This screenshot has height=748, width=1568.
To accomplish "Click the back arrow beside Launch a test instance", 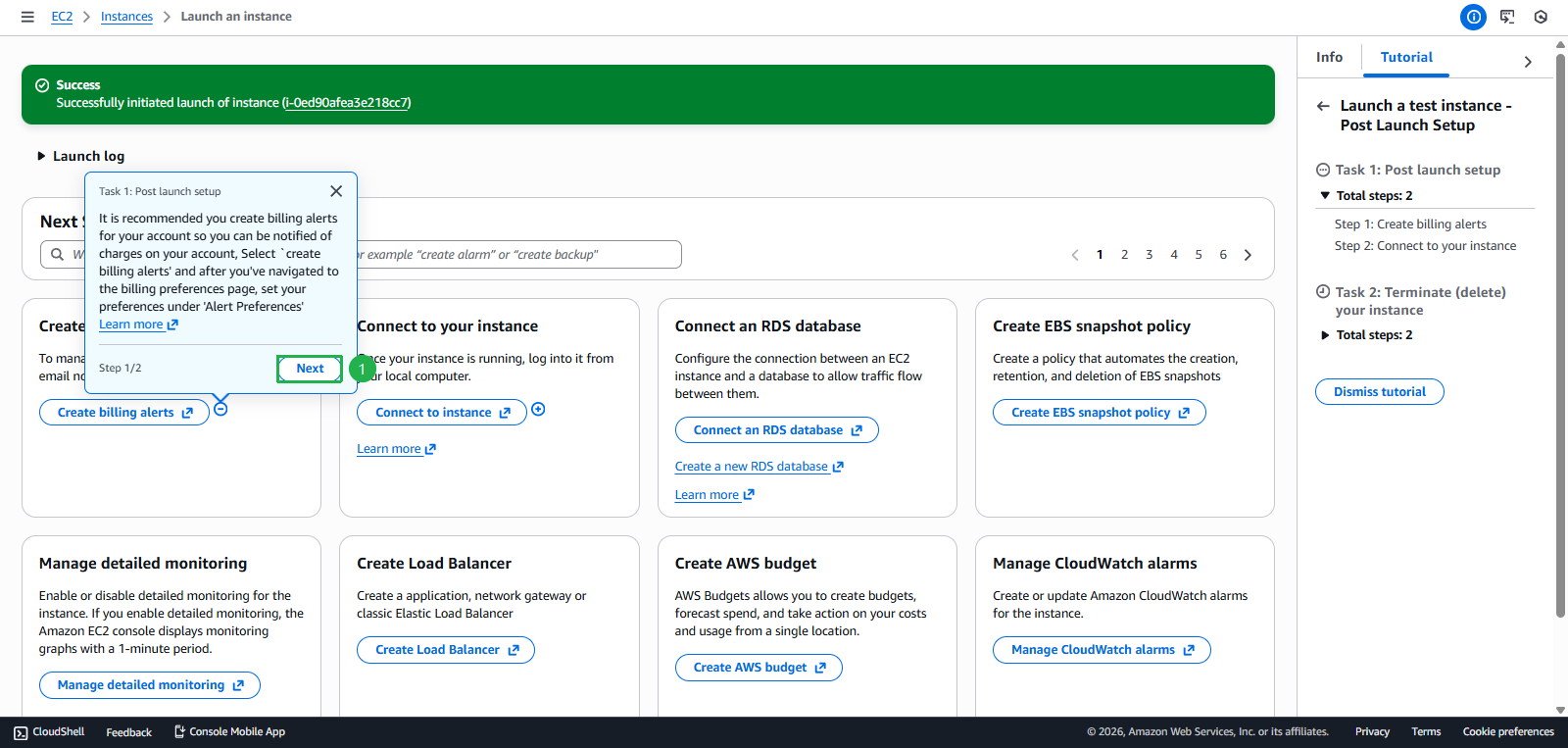I will (1323, 106).
